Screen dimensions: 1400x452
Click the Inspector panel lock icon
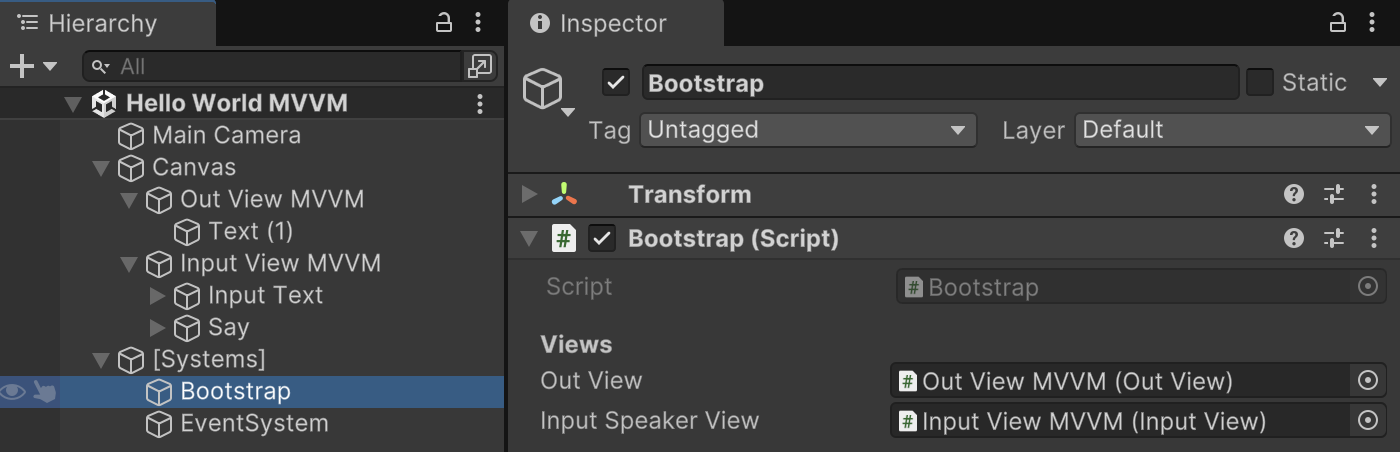[1337, 23]
